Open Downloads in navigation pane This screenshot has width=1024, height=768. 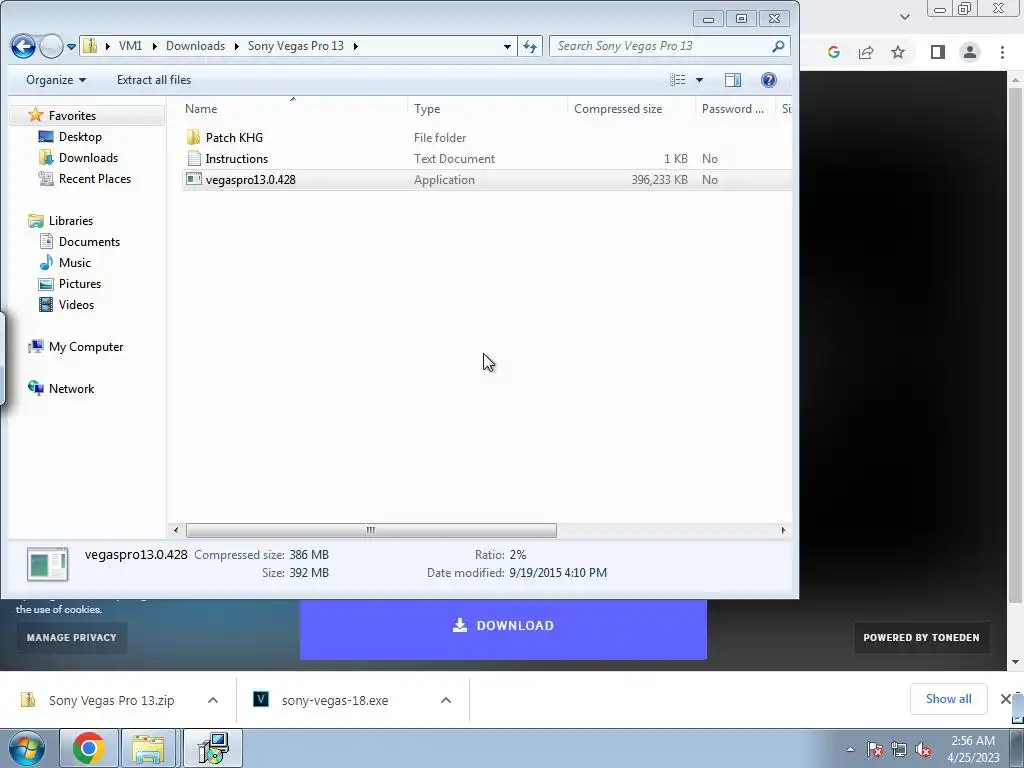click(x=88, y=157)
